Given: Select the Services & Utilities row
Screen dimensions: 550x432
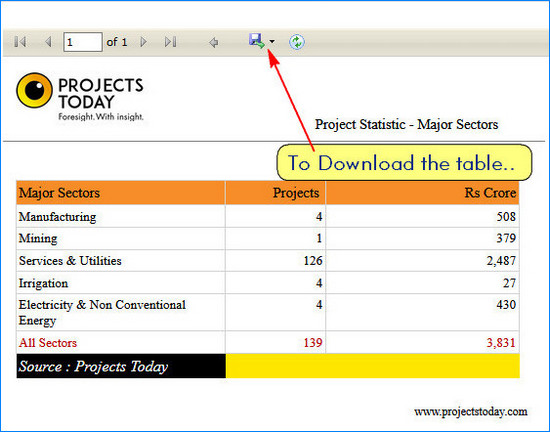Looking at the screenshot, I should [x=268, y=261].
